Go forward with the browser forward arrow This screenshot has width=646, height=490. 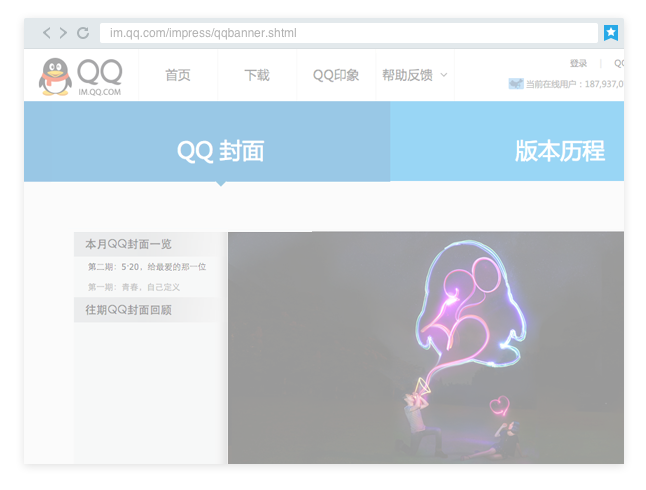63,33
